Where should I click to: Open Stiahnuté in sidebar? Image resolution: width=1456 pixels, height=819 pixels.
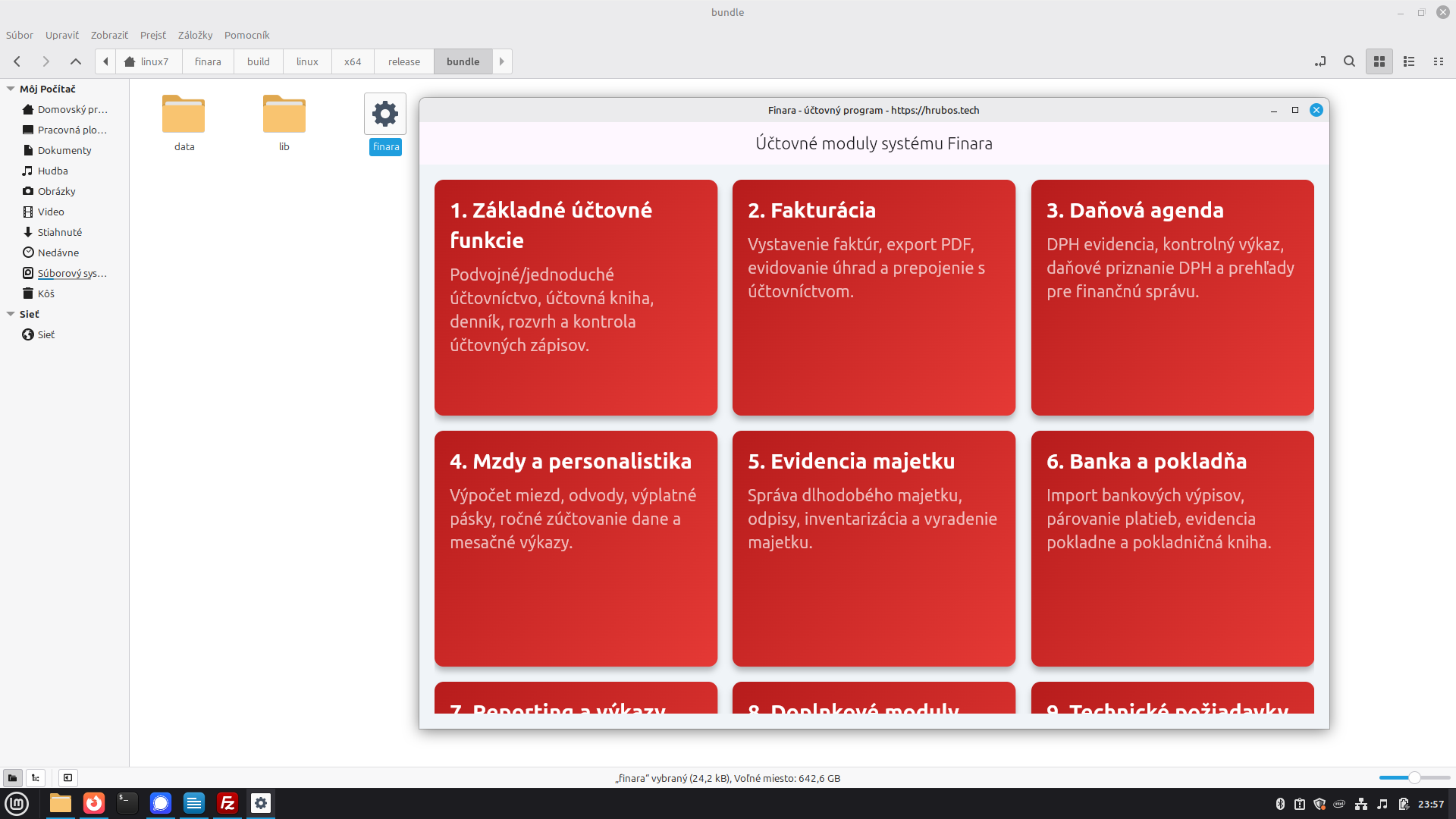click(x=59, y=232)
